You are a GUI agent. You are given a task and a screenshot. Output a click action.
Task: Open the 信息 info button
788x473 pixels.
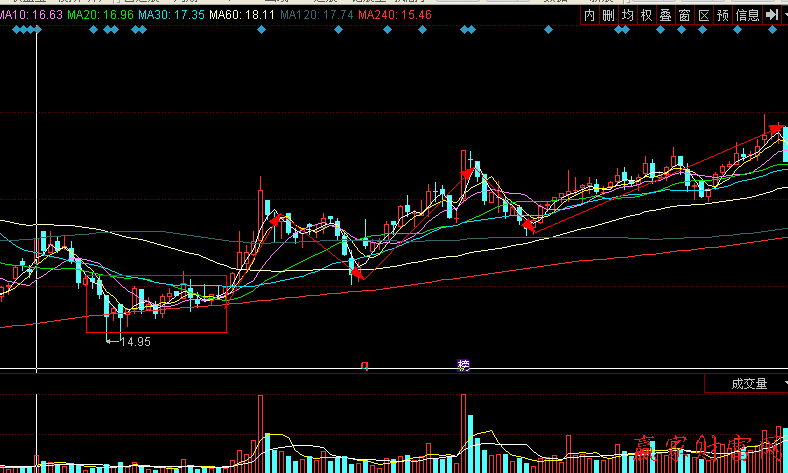(747, 16)
